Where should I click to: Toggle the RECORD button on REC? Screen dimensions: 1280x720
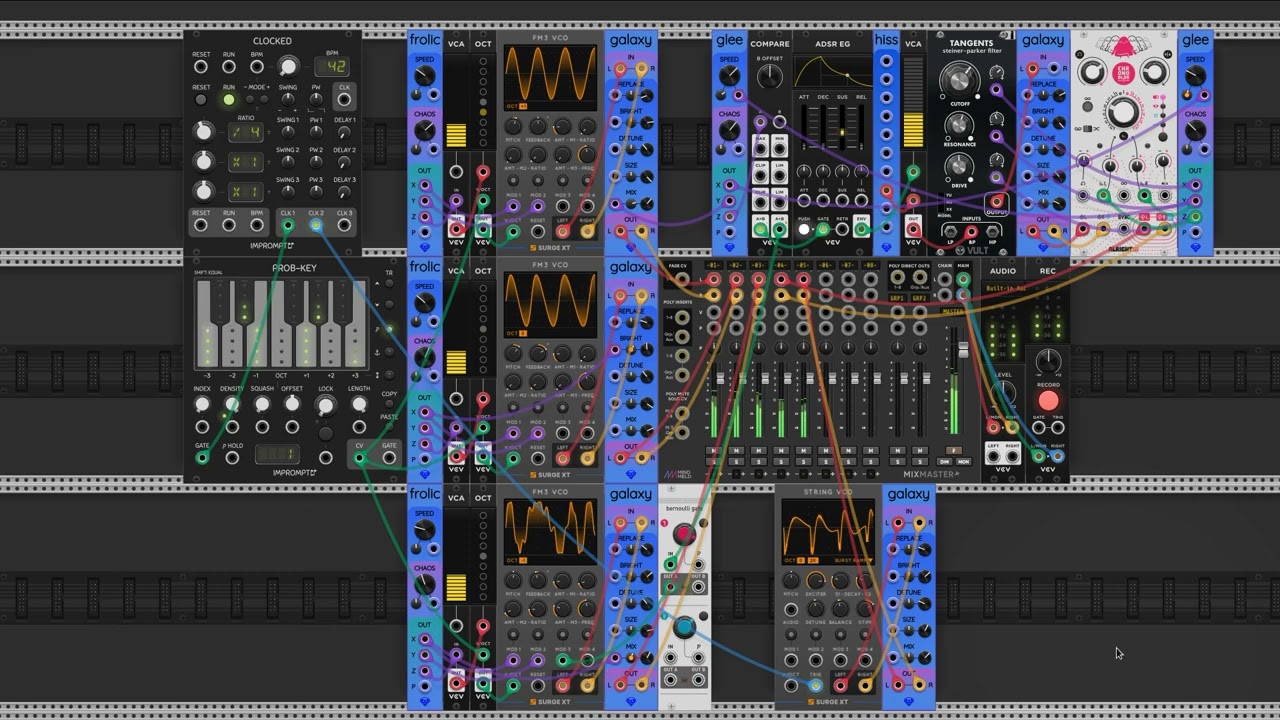tap(1048, 401)
